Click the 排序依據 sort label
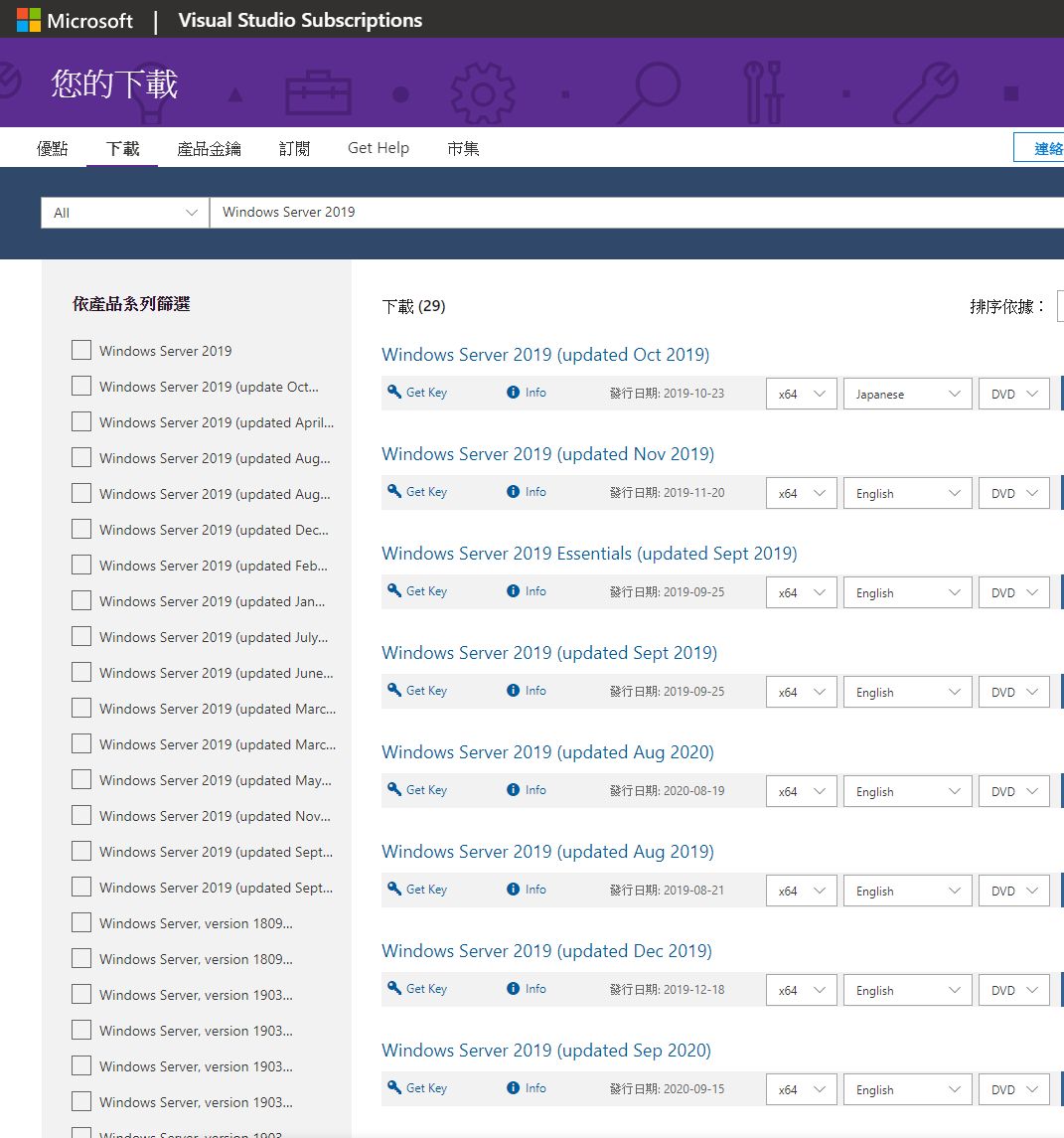This screenshot has width=1064, height=1138. pos(1007,306)
